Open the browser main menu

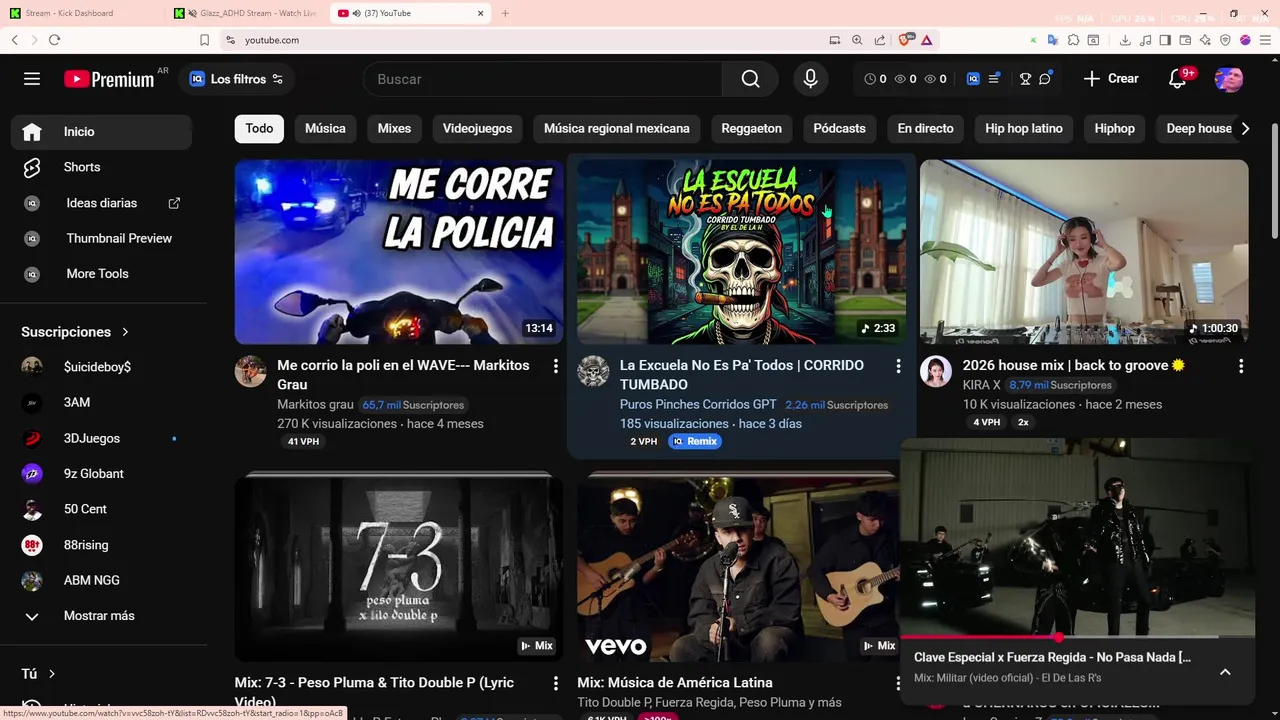(x=1265, y=40)
